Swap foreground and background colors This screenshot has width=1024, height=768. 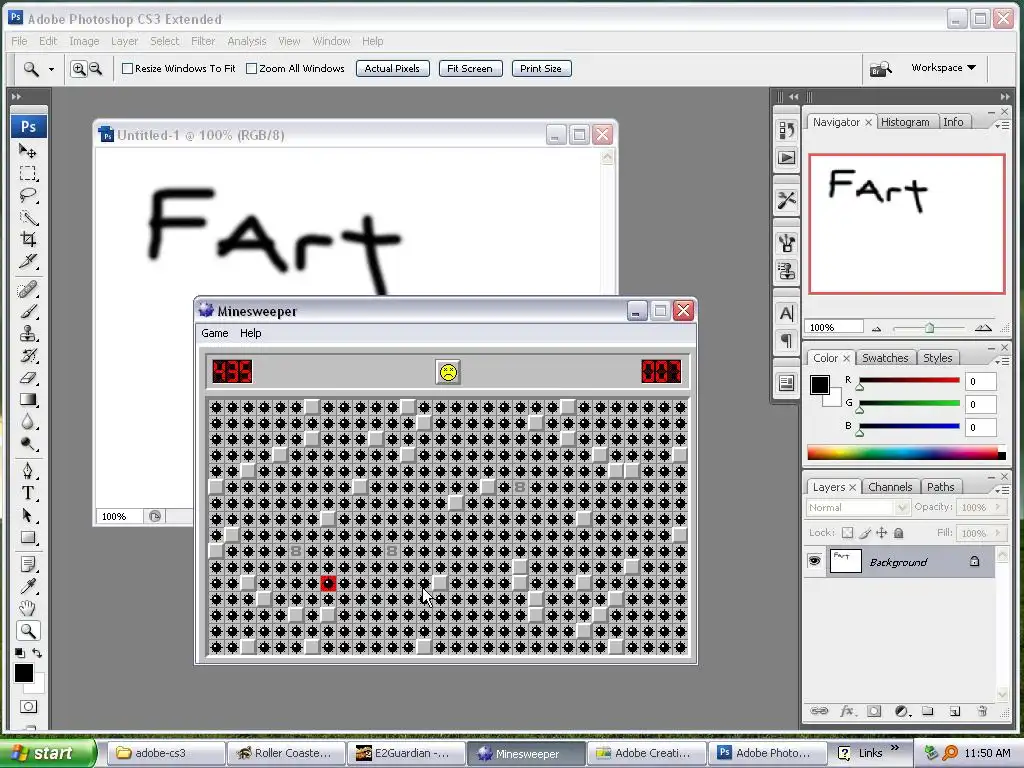pos(37,652)
